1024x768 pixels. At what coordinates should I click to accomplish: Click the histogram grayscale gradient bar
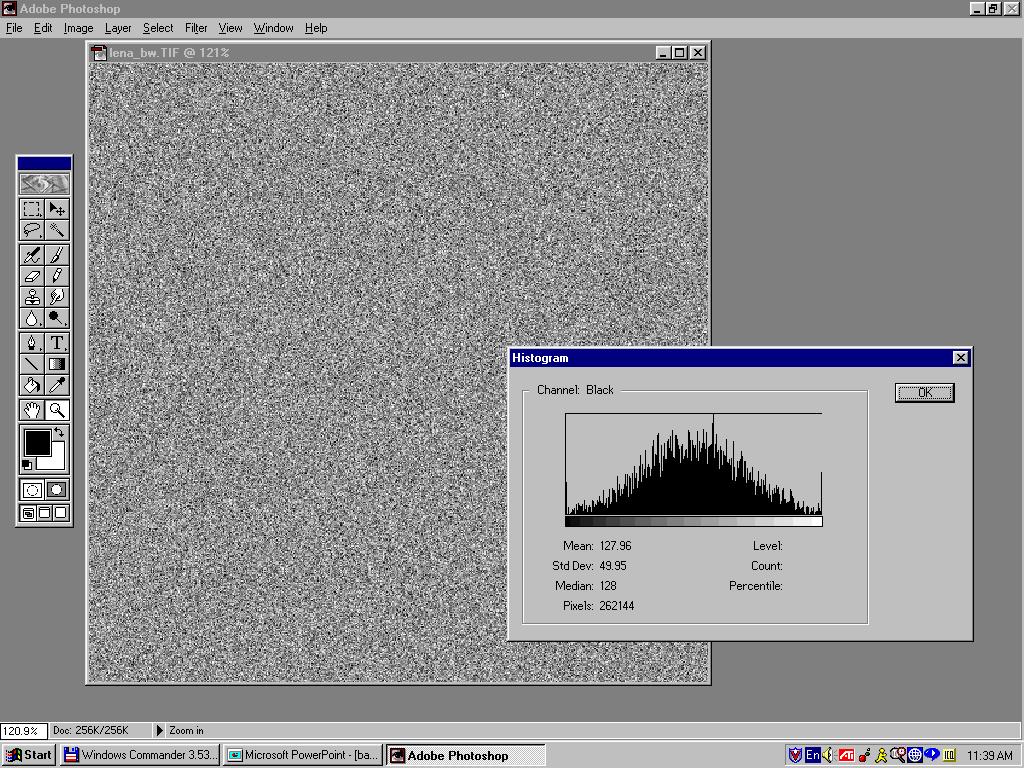pos(694,521)
